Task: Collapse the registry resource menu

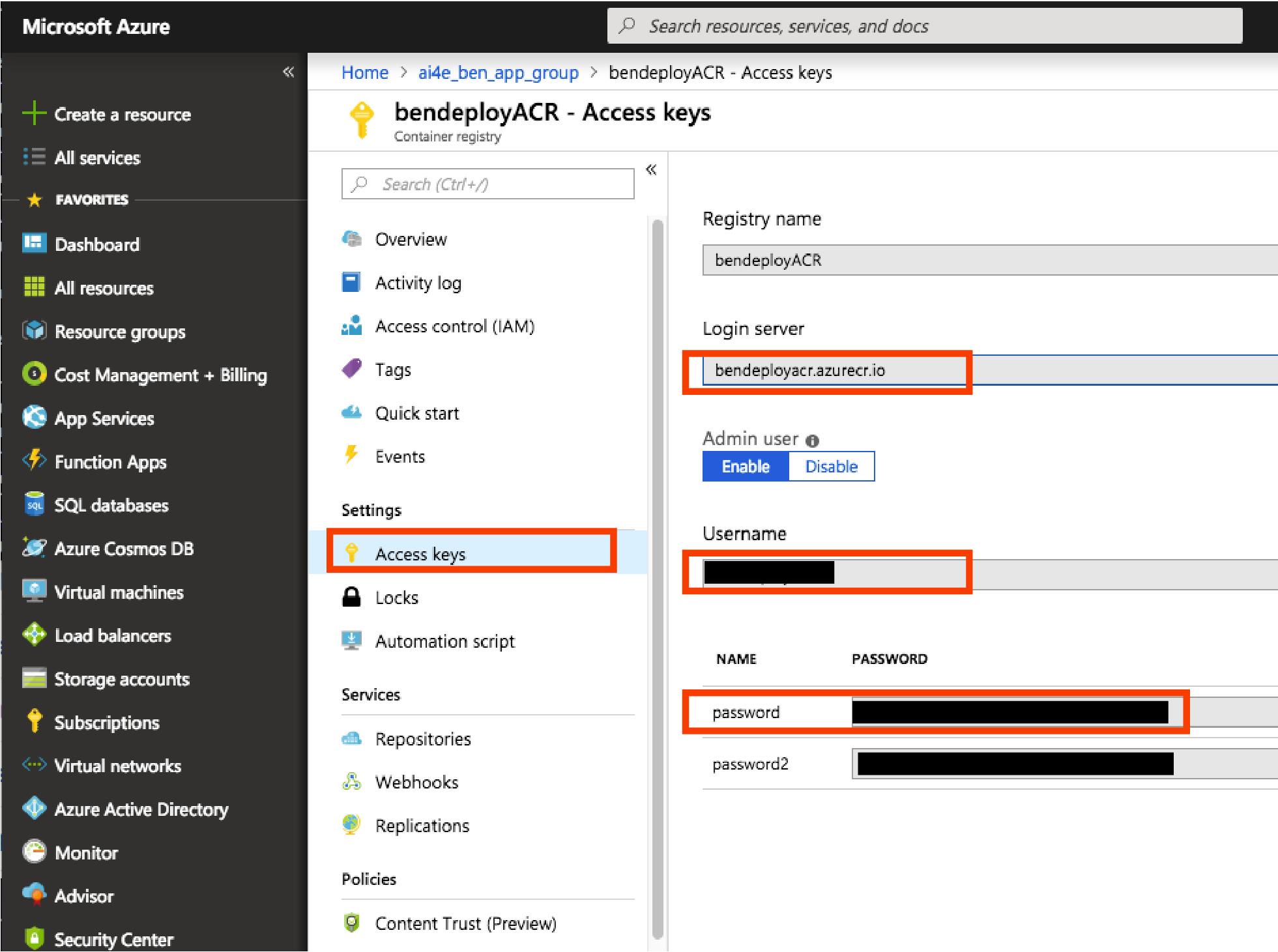Action: pyautogui.click(x=651, y=170)
